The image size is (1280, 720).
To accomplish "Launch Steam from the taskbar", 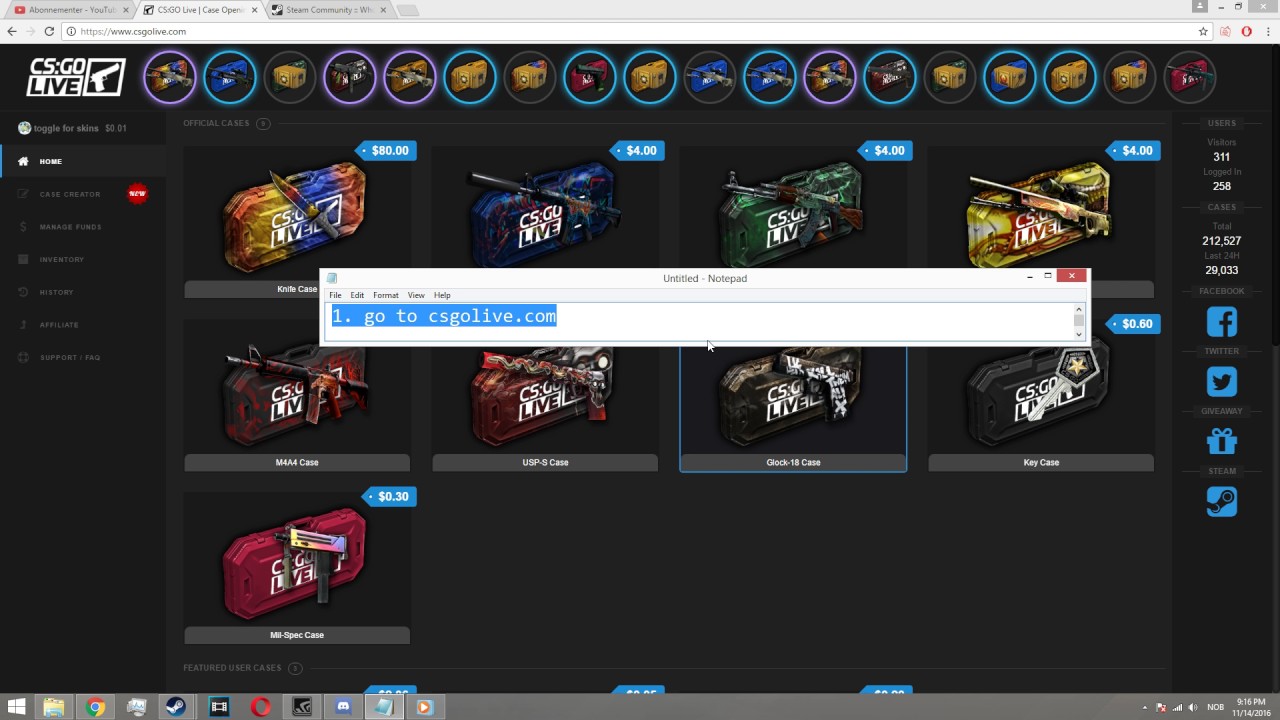I will (176, 707).
